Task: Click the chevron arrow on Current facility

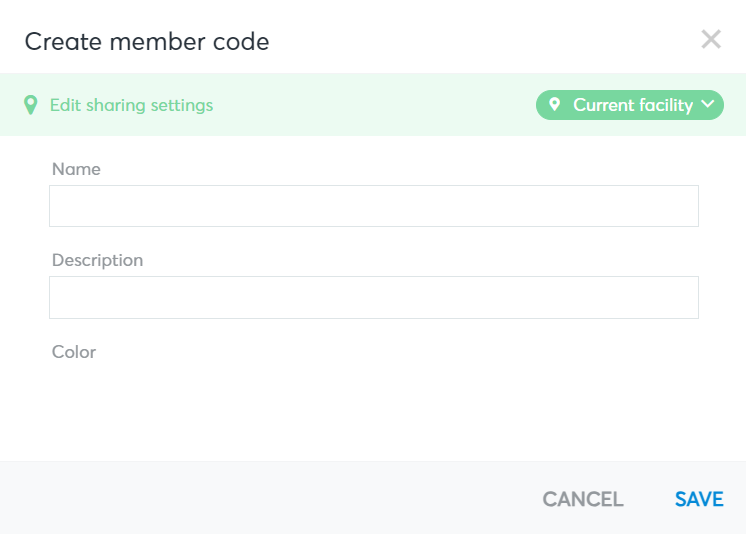Action: pyautogui.click(x=707, y=104)
